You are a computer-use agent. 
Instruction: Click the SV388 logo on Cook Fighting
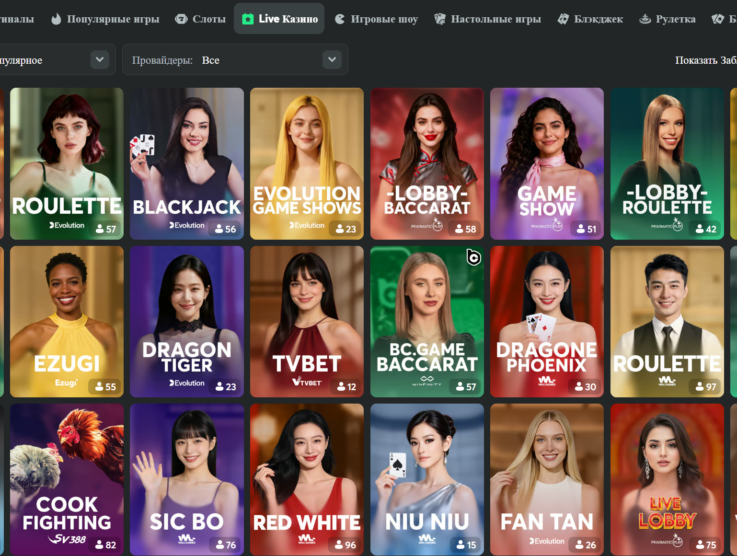click(67, 539)
